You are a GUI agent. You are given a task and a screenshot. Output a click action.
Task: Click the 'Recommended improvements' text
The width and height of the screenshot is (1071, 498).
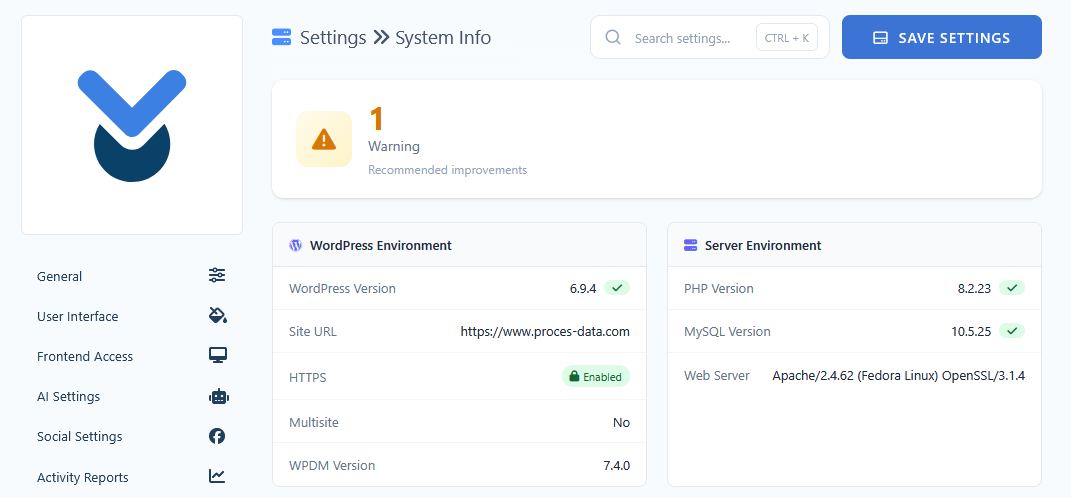click(447, 169)
